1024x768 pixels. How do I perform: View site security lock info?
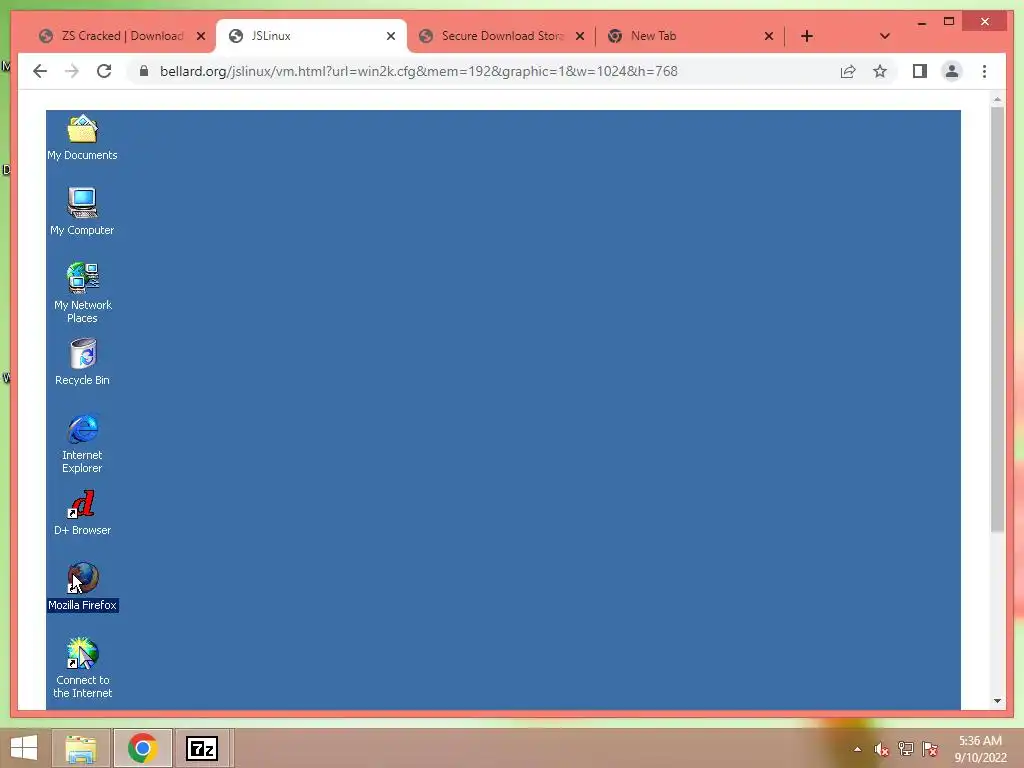click(144, 71)
